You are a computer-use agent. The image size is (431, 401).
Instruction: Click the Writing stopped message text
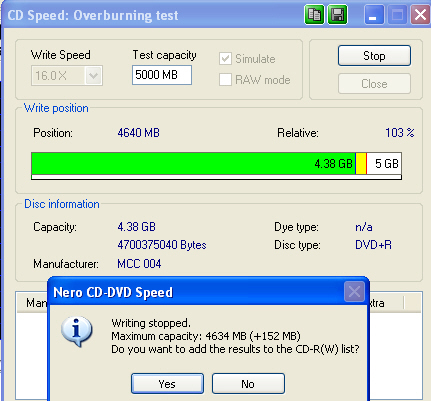pos(151,323)
